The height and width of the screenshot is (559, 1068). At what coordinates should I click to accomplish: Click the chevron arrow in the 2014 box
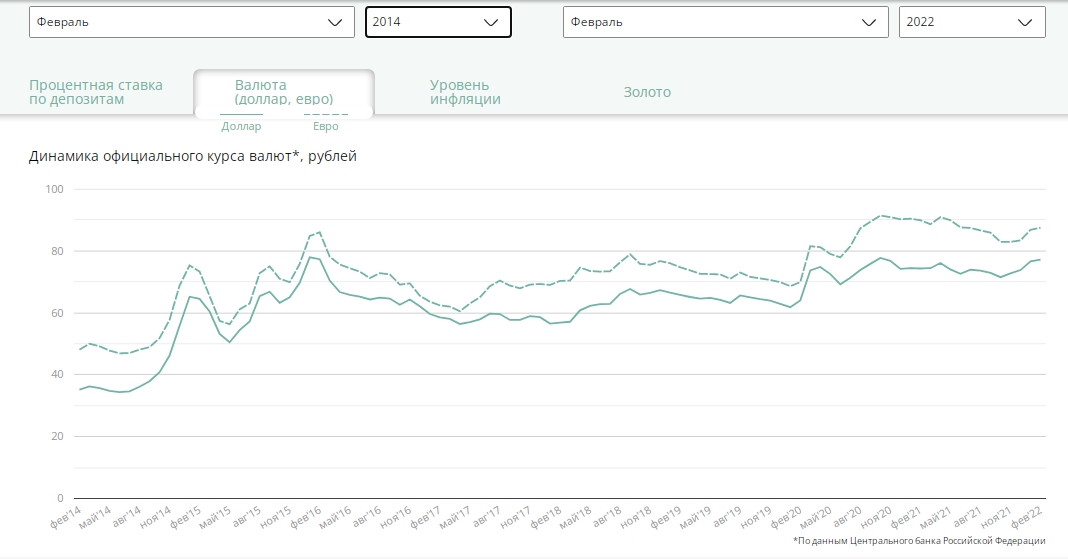click(490, 22)
